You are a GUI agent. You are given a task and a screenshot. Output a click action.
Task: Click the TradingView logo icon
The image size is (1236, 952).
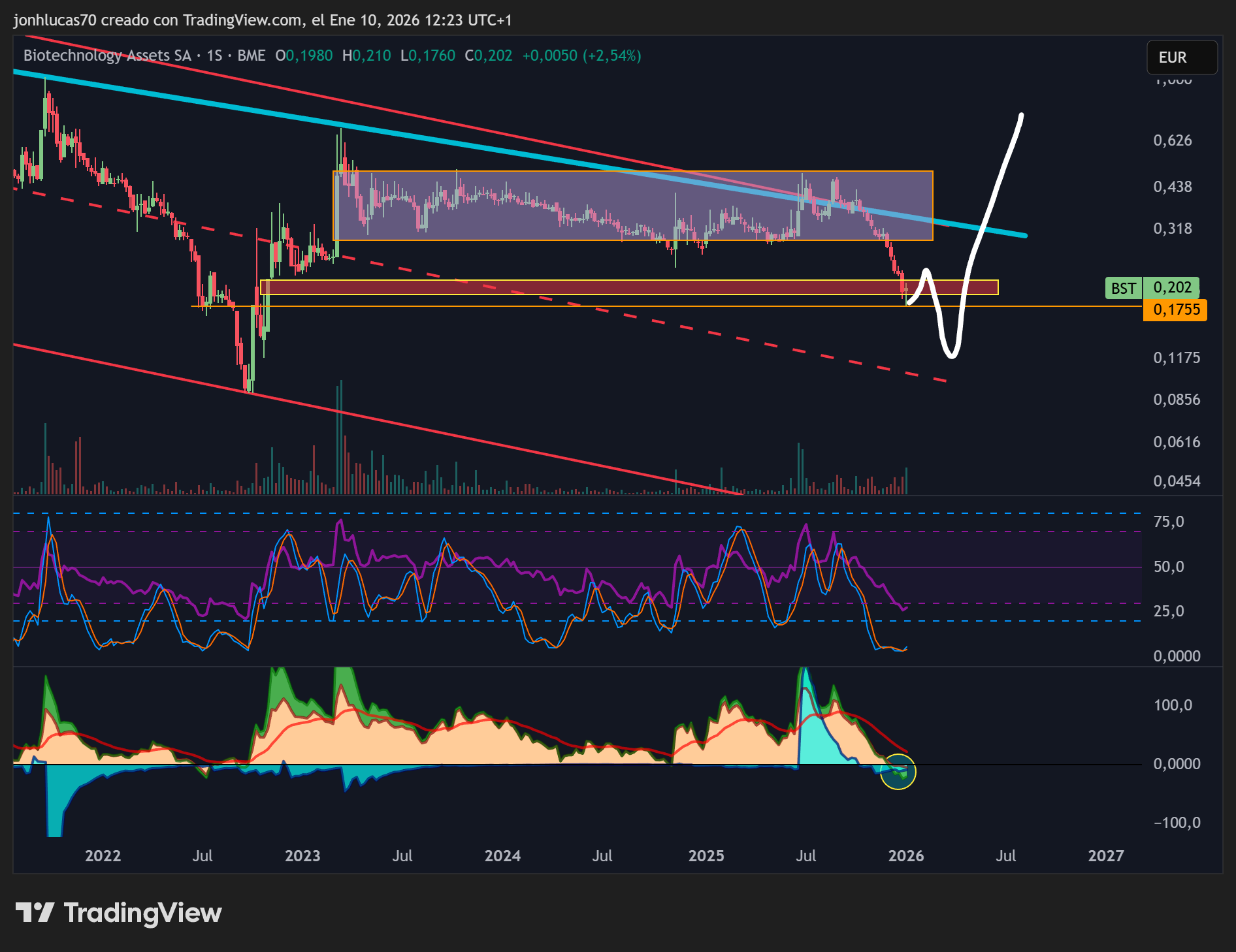tap(35, 912)
